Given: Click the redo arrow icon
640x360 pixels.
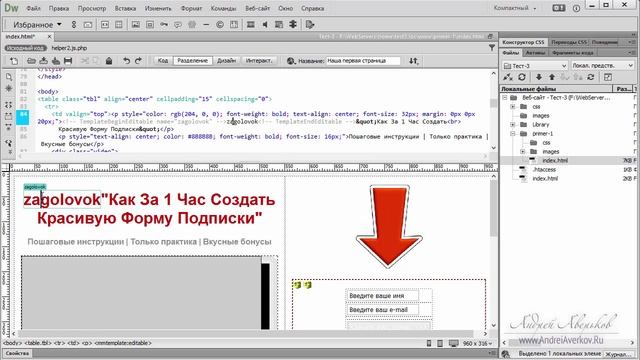Looking at the screenshot, I should coord(138,61).
